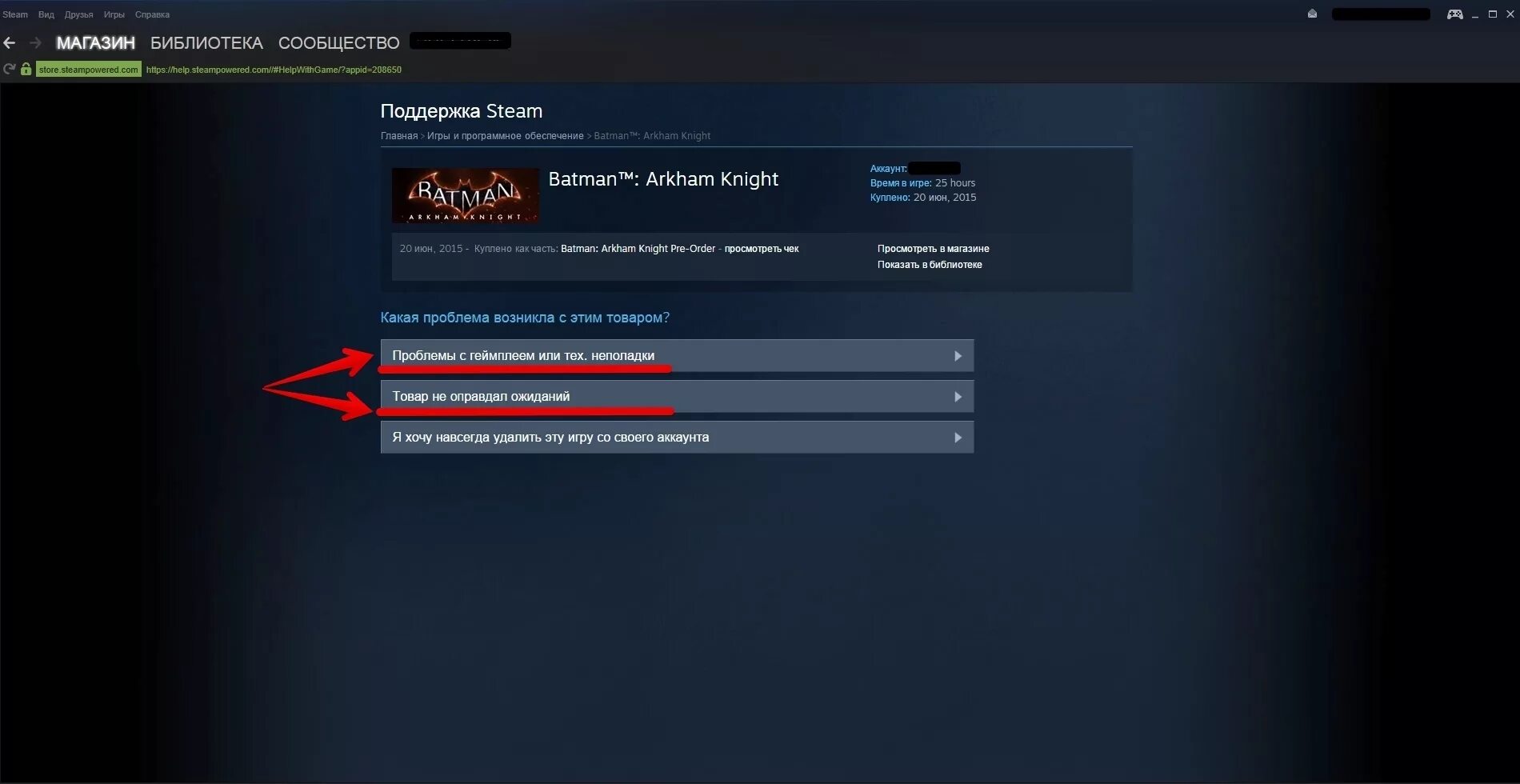The image size is (1520, 784).
Task: Open the notifications inbox icon
Action: click(1312, 14)
